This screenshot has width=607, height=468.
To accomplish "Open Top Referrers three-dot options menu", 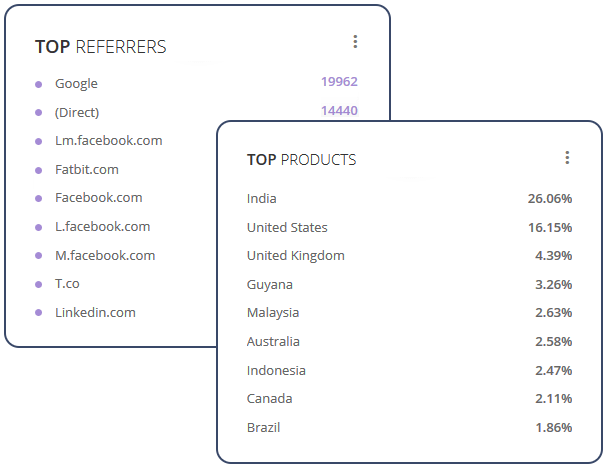I will click(355, 41).
